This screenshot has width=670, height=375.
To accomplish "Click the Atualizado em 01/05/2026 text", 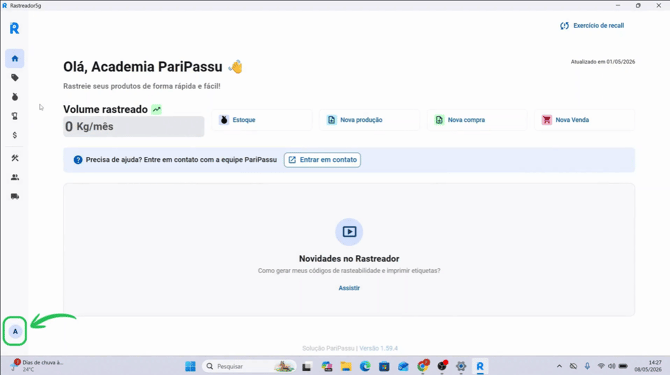I will (603, 62).
